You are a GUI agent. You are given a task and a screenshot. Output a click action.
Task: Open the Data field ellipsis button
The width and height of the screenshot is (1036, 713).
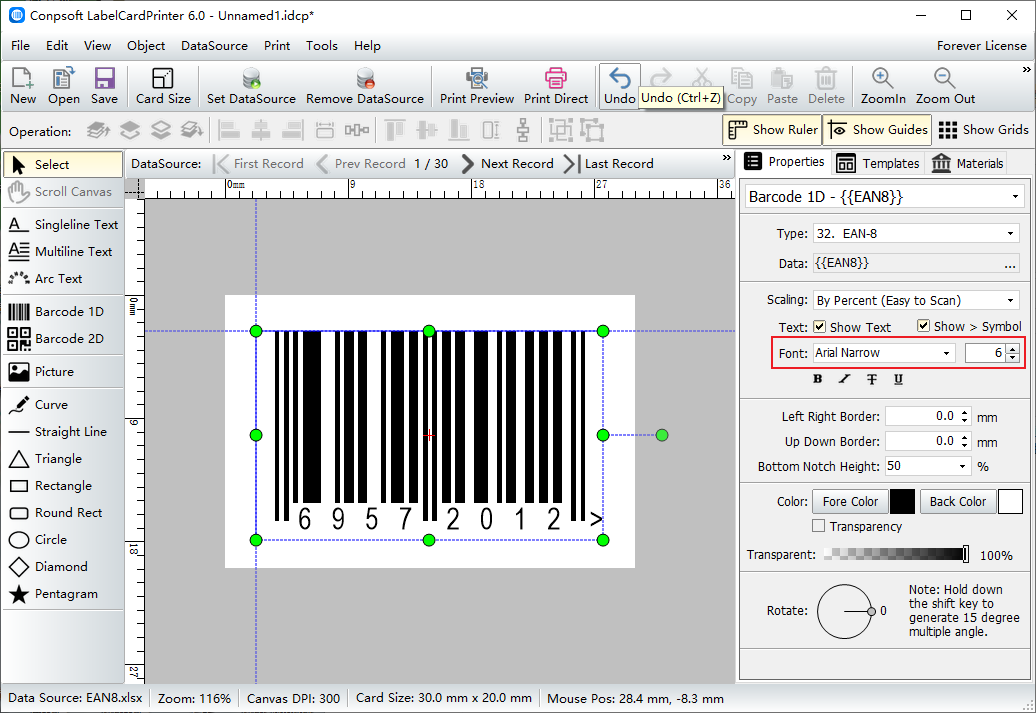[x=1010, y=264]
